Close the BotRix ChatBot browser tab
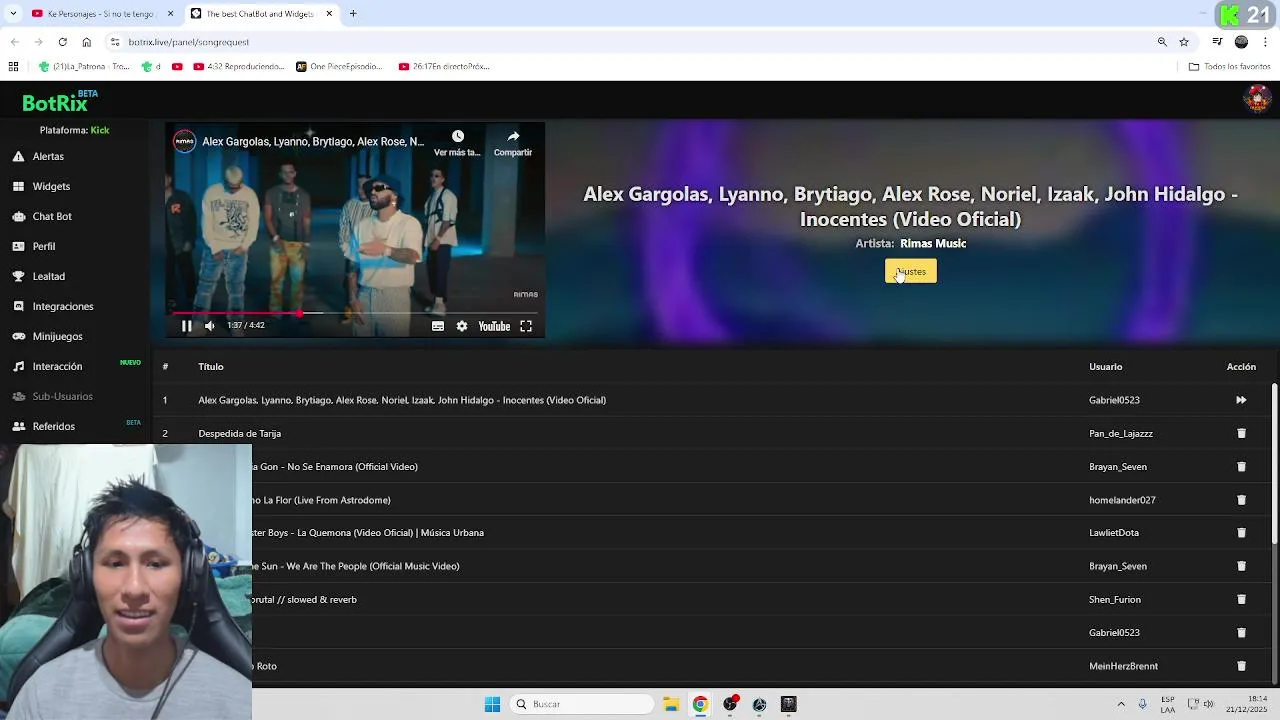 (x=330, y=14)
